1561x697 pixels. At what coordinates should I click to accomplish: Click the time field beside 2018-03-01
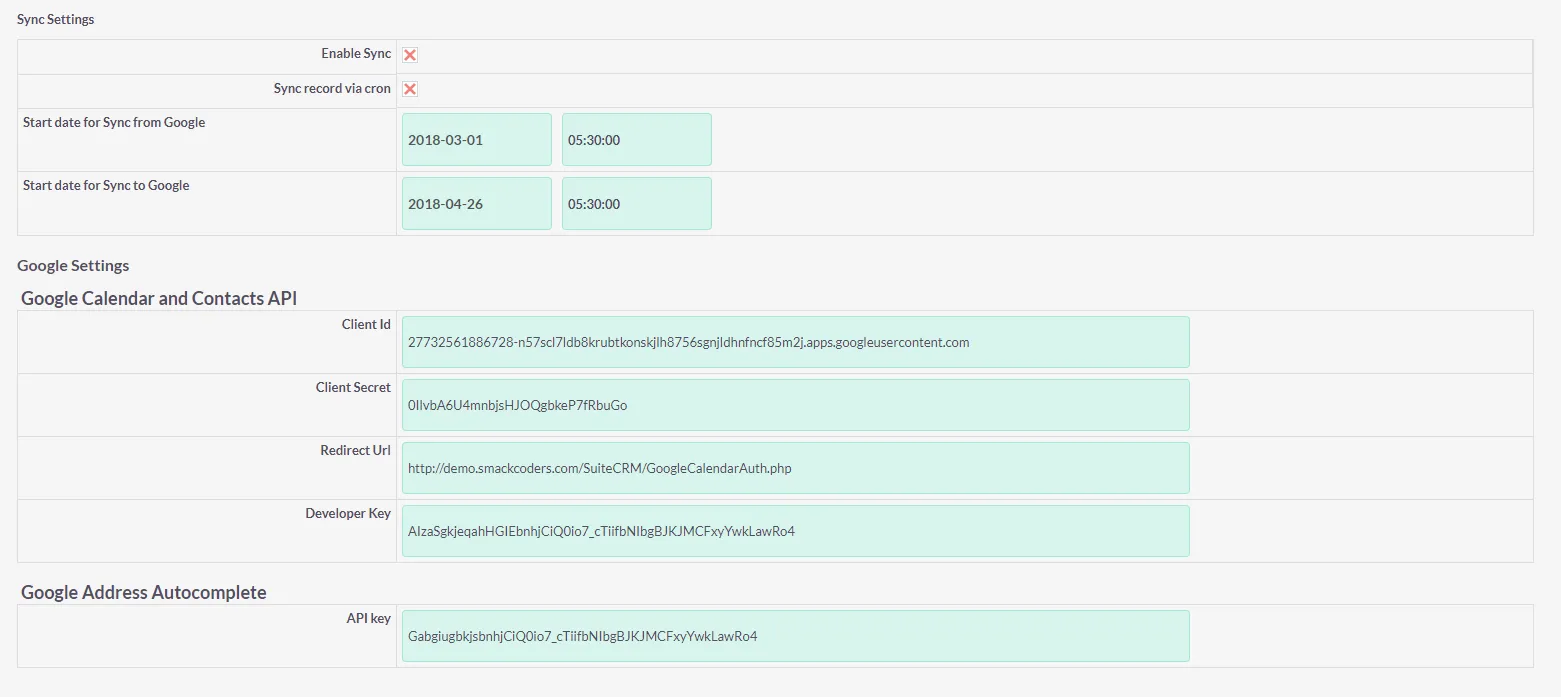click(x=636, y=140)
